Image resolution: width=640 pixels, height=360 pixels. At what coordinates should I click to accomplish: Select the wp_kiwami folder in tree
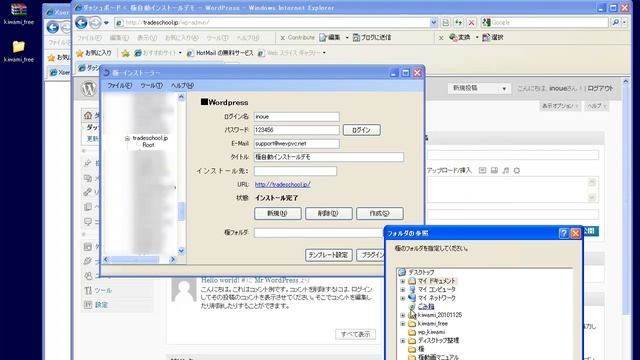point(431,332)
